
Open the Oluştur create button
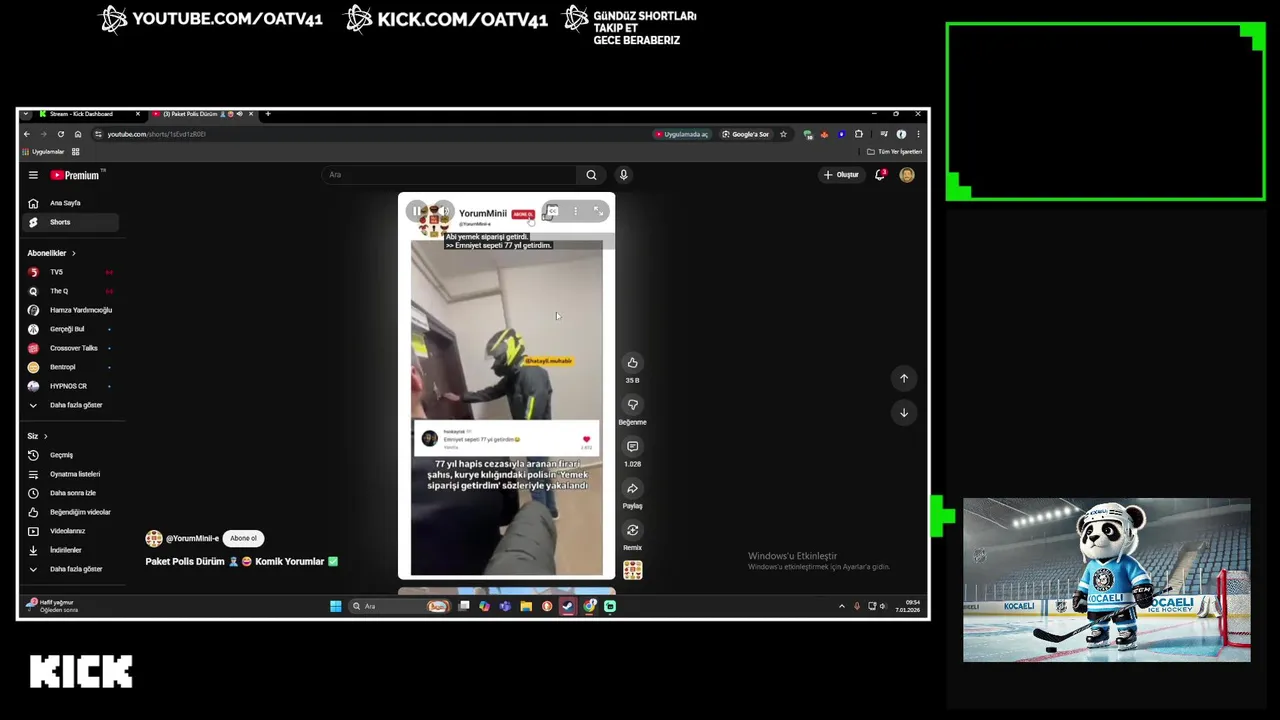pyautogui.click(x=841, y=175)
